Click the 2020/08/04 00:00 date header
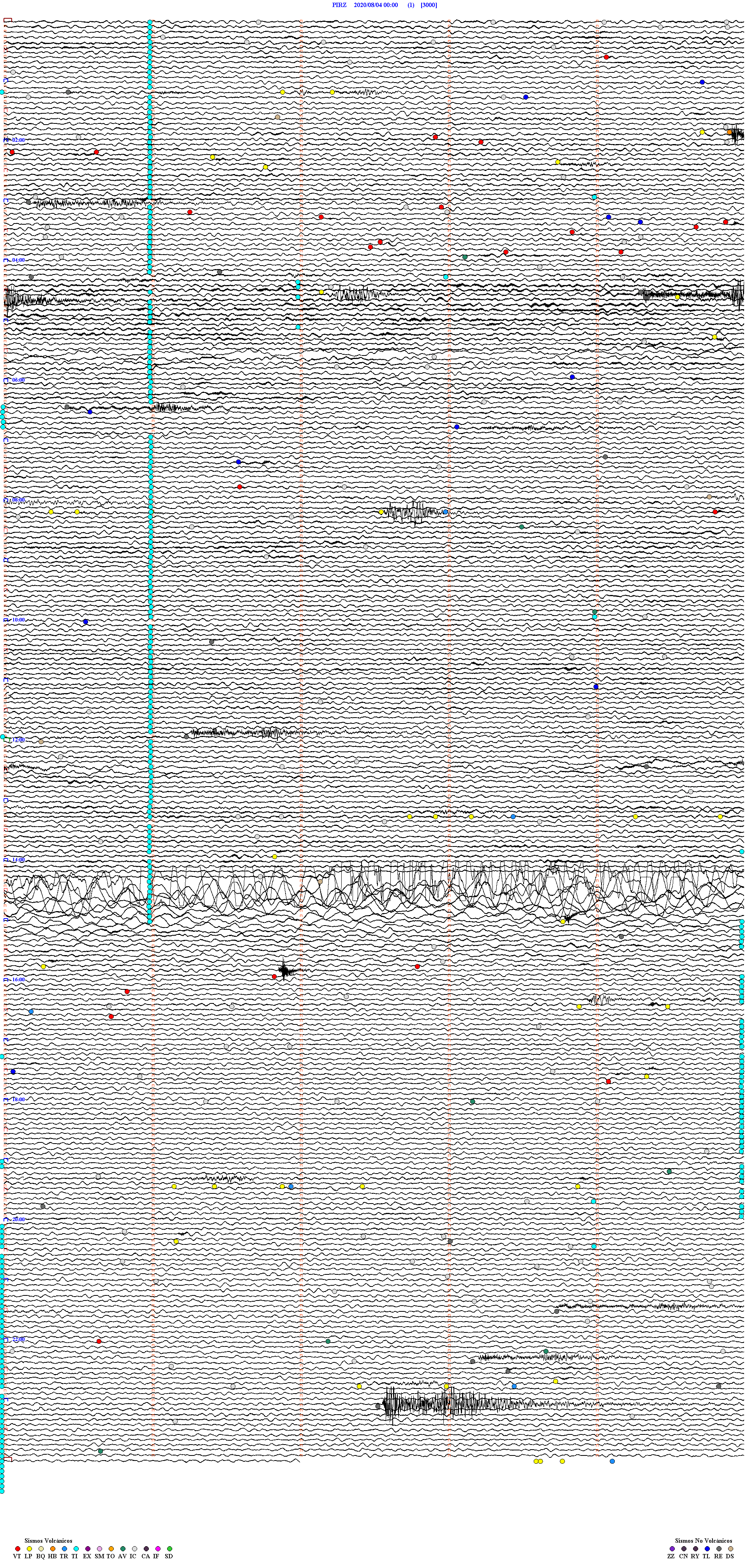 coord(376,5)
